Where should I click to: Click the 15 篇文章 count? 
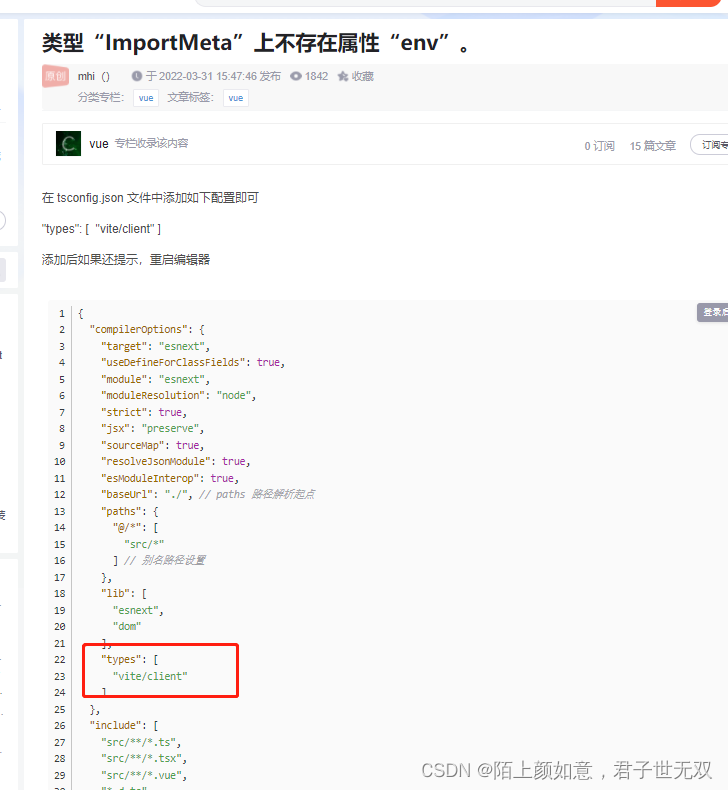[x=652, y=146]
